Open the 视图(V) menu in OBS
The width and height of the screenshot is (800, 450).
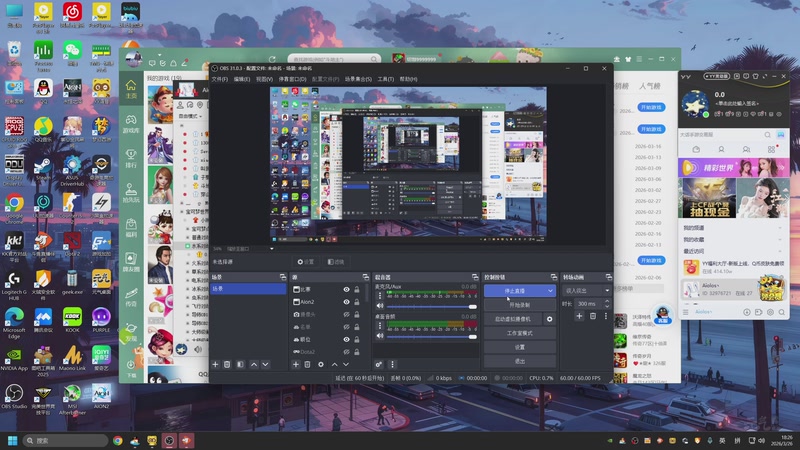(x=264, y=79)
